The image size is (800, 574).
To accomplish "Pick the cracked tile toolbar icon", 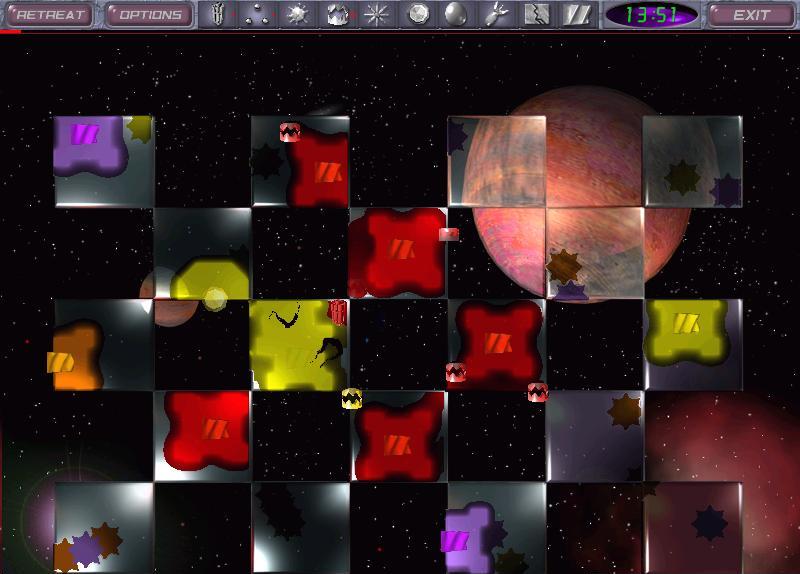I will [x=537, y=15].
